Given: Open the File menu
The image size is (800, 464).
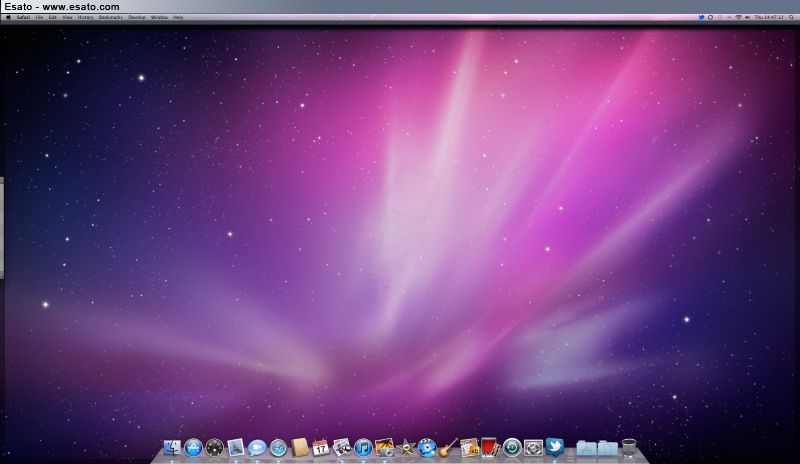Looking at the screenshot, I should coord(39,17).
